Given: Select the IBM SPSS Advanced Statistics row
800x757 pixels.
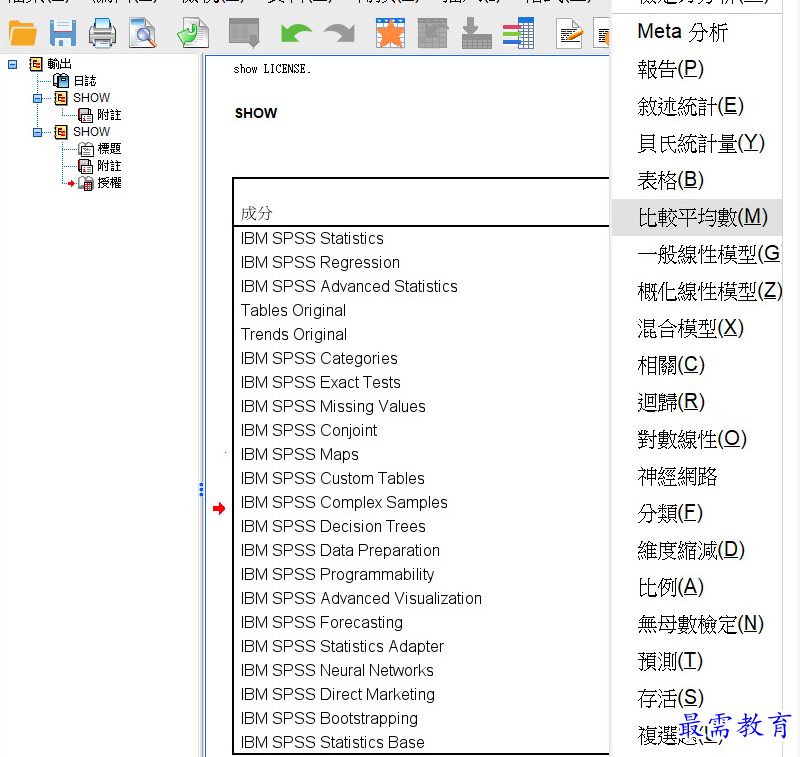Looking at the screenshot, I should point(349,286).
